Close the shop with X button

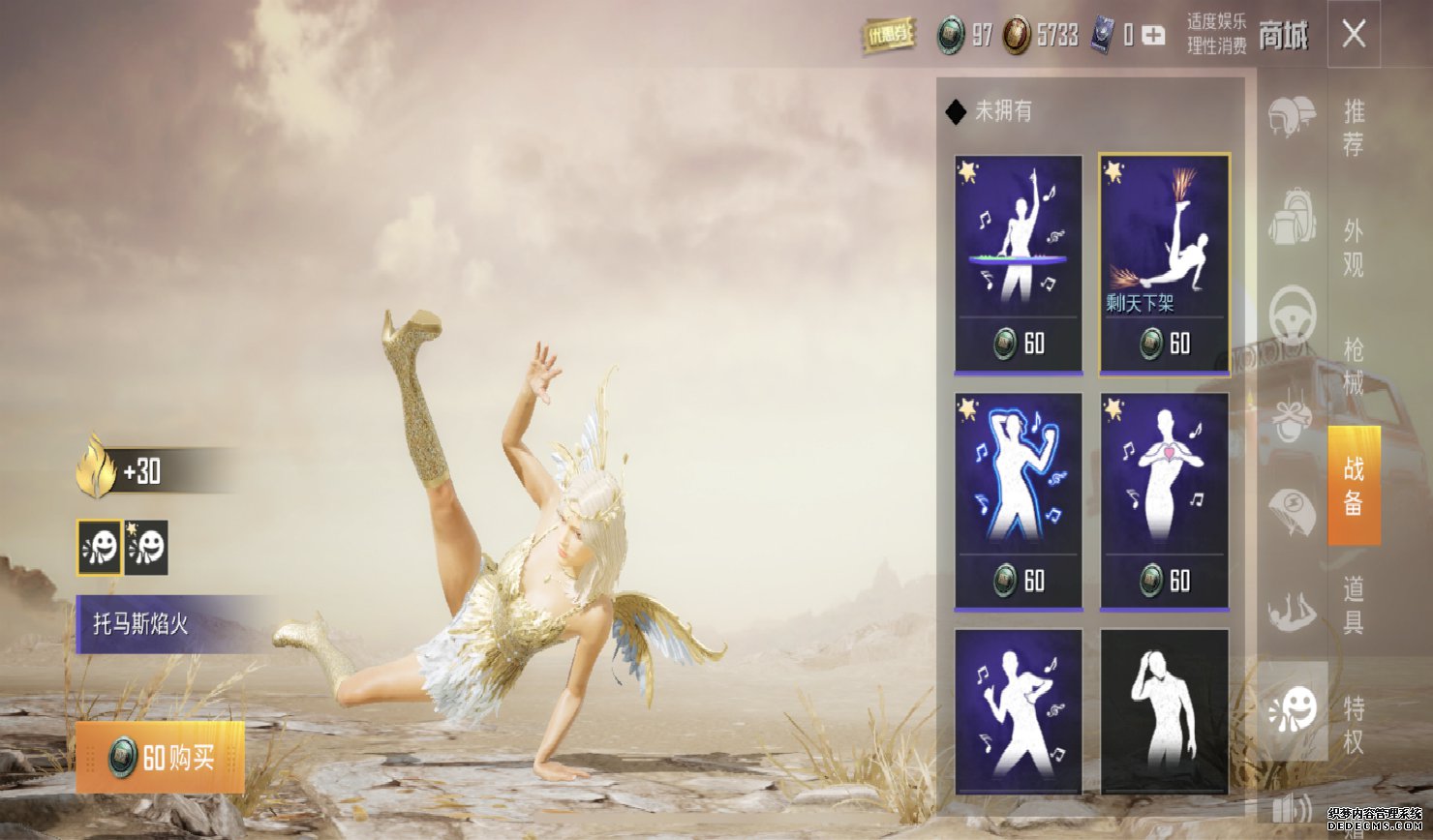coord(1354,35)
